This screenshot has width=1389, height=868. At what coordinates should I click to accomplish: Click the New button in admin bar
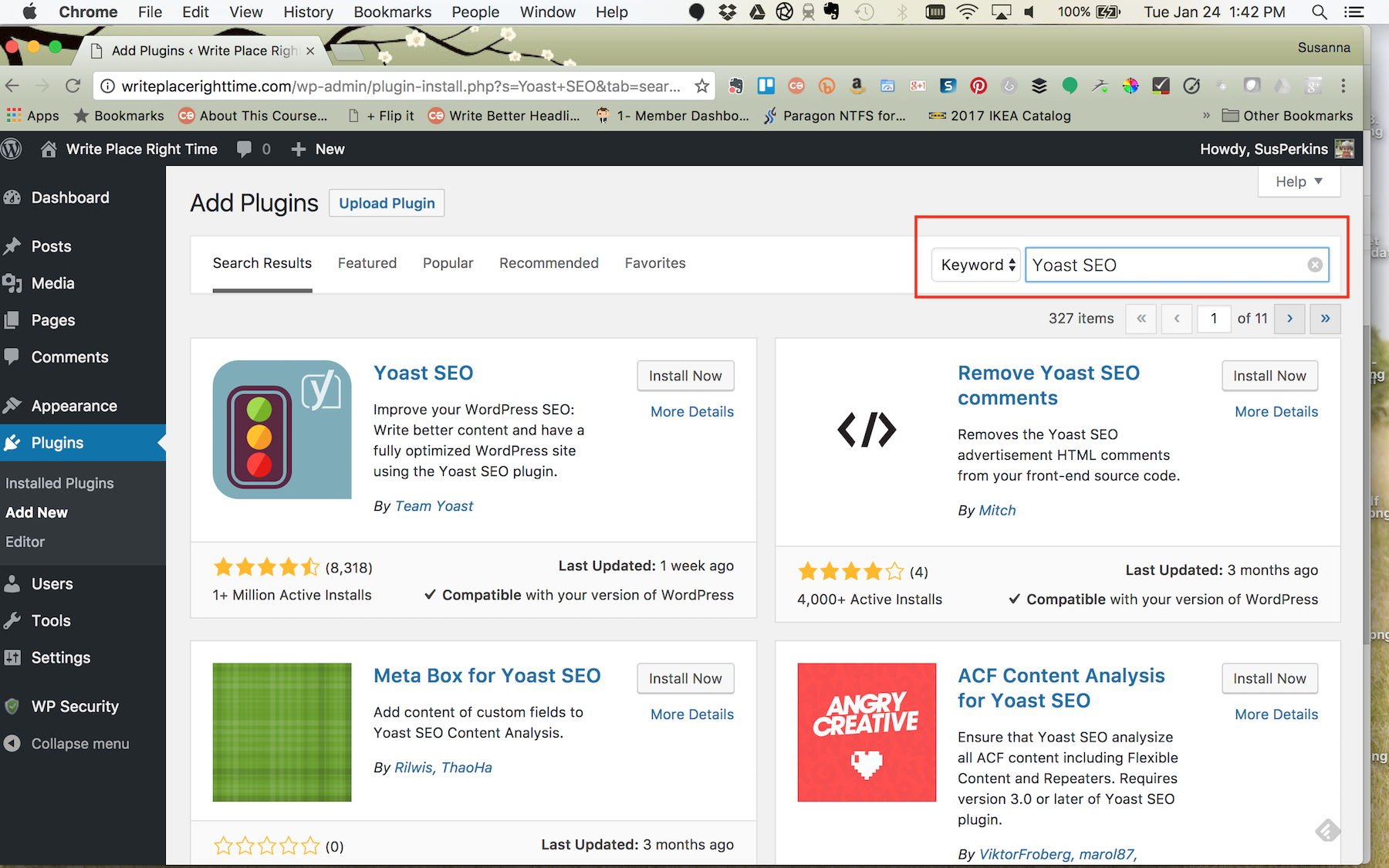coord(318,149)
